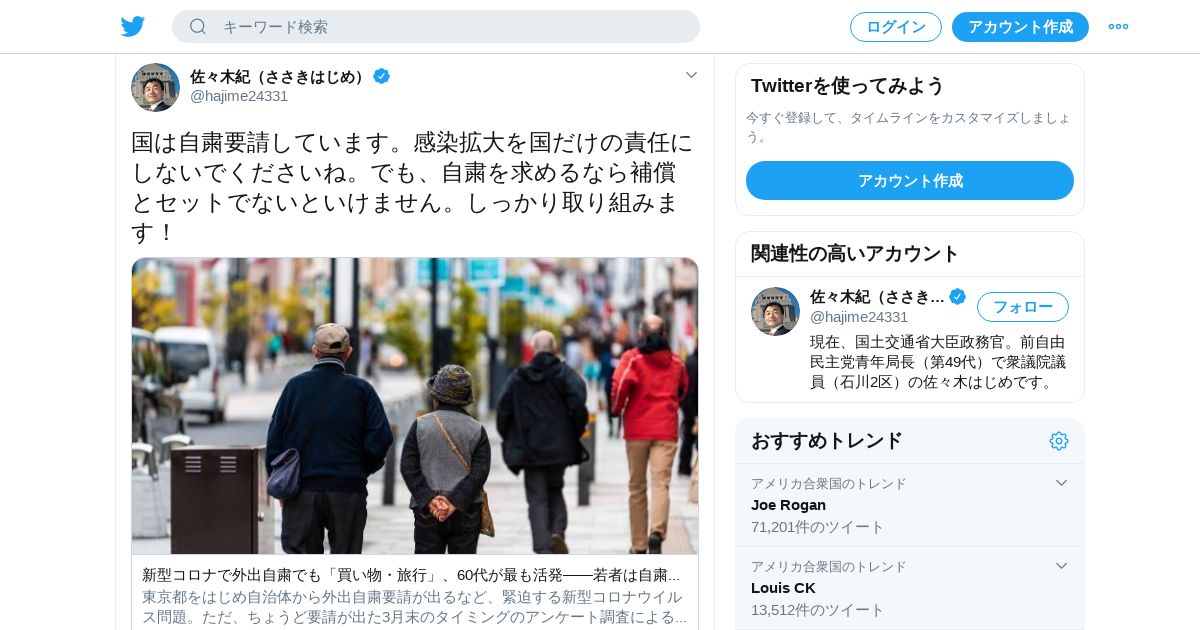Open the article image of elderly pedestrians
Screen dimensions: 1200x630
[415, 406]
